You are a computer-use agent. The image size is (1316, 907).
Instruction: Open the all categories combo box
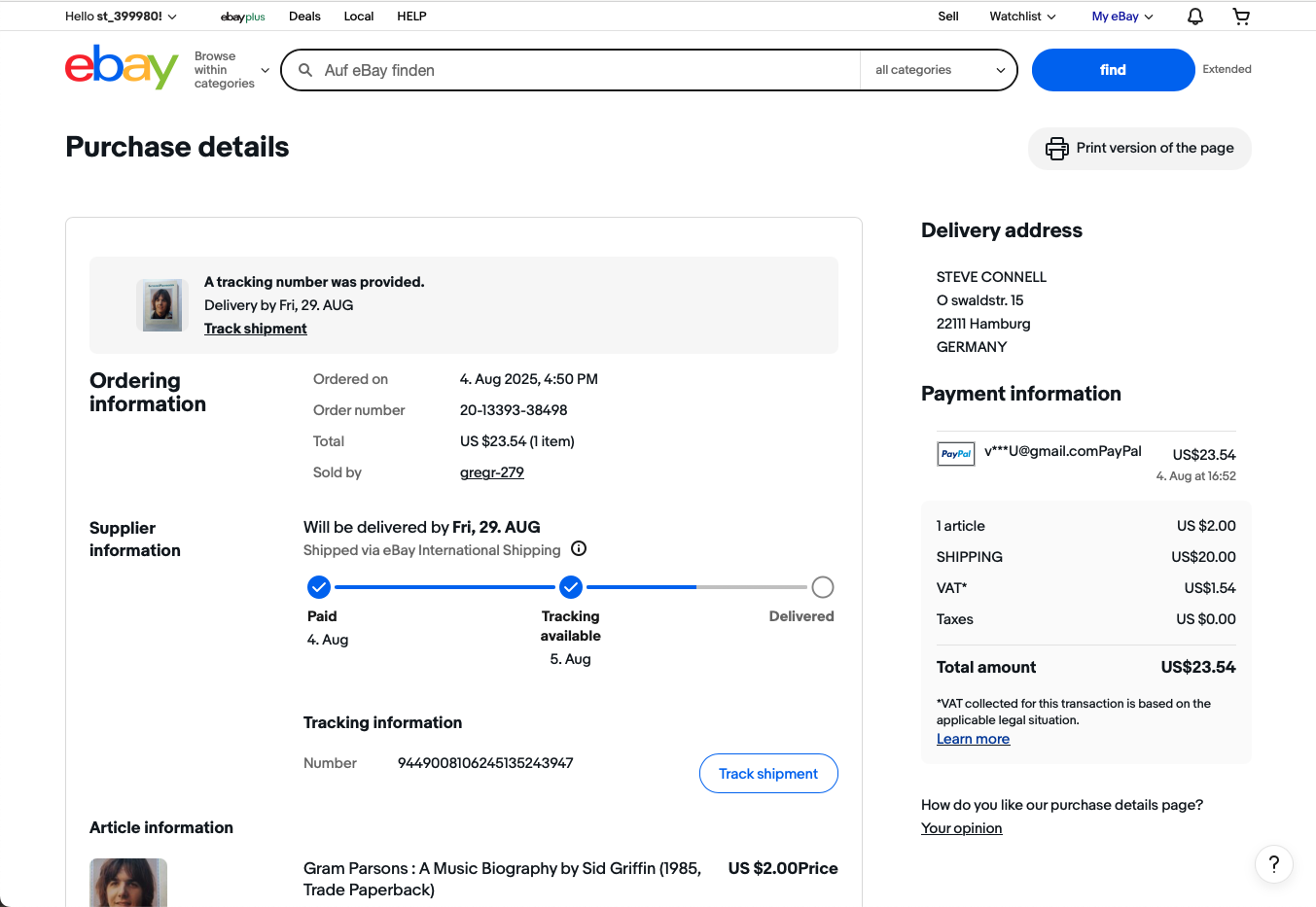(939, 70)
